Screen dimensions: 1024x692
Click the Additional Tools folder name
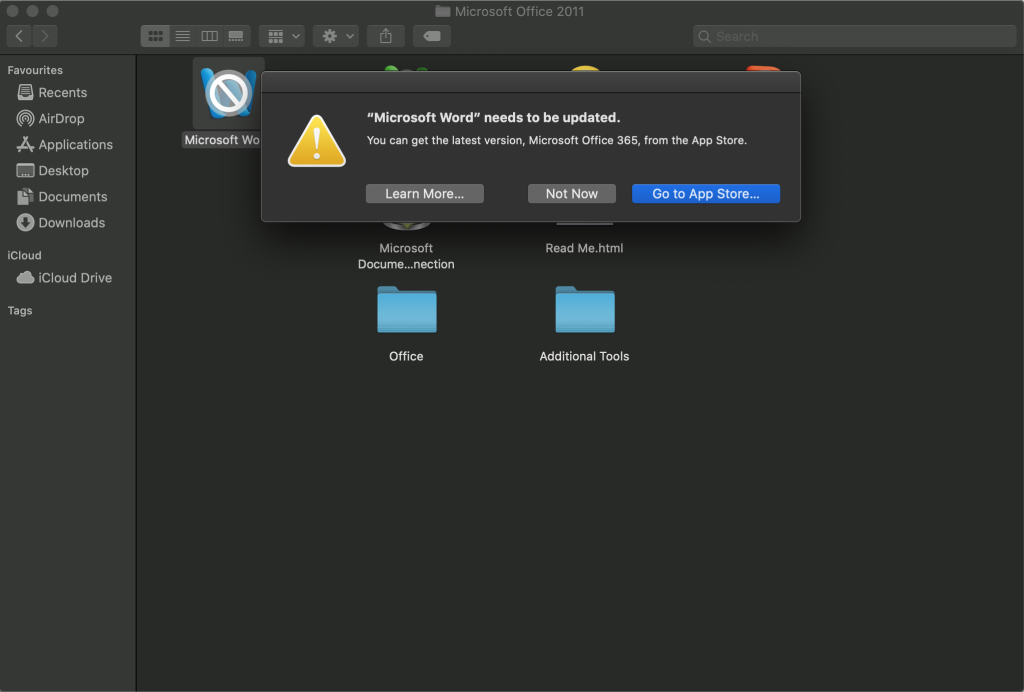tap(584, 356)
